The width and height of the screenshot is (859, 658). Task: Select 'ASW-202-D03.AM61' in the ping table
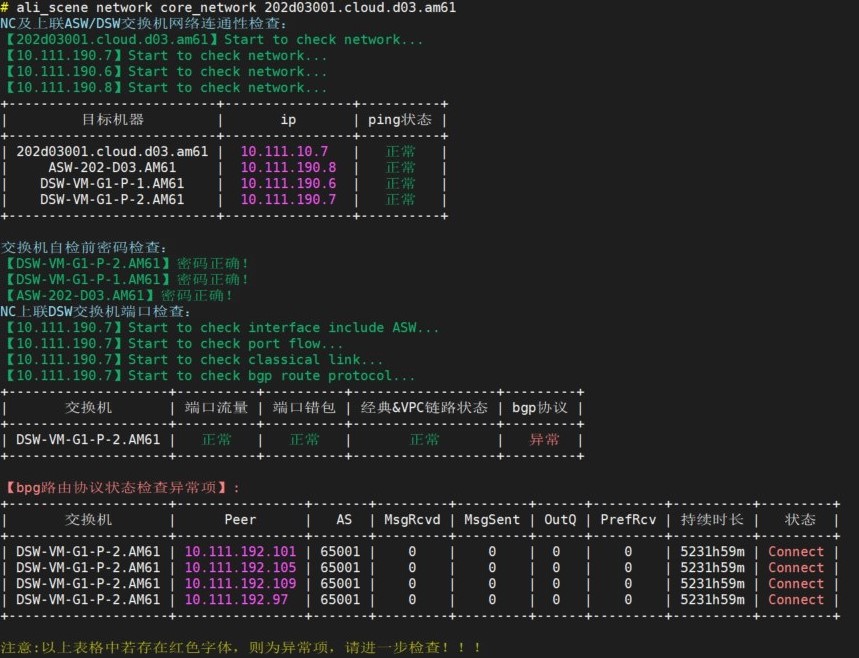coord(112,168)
